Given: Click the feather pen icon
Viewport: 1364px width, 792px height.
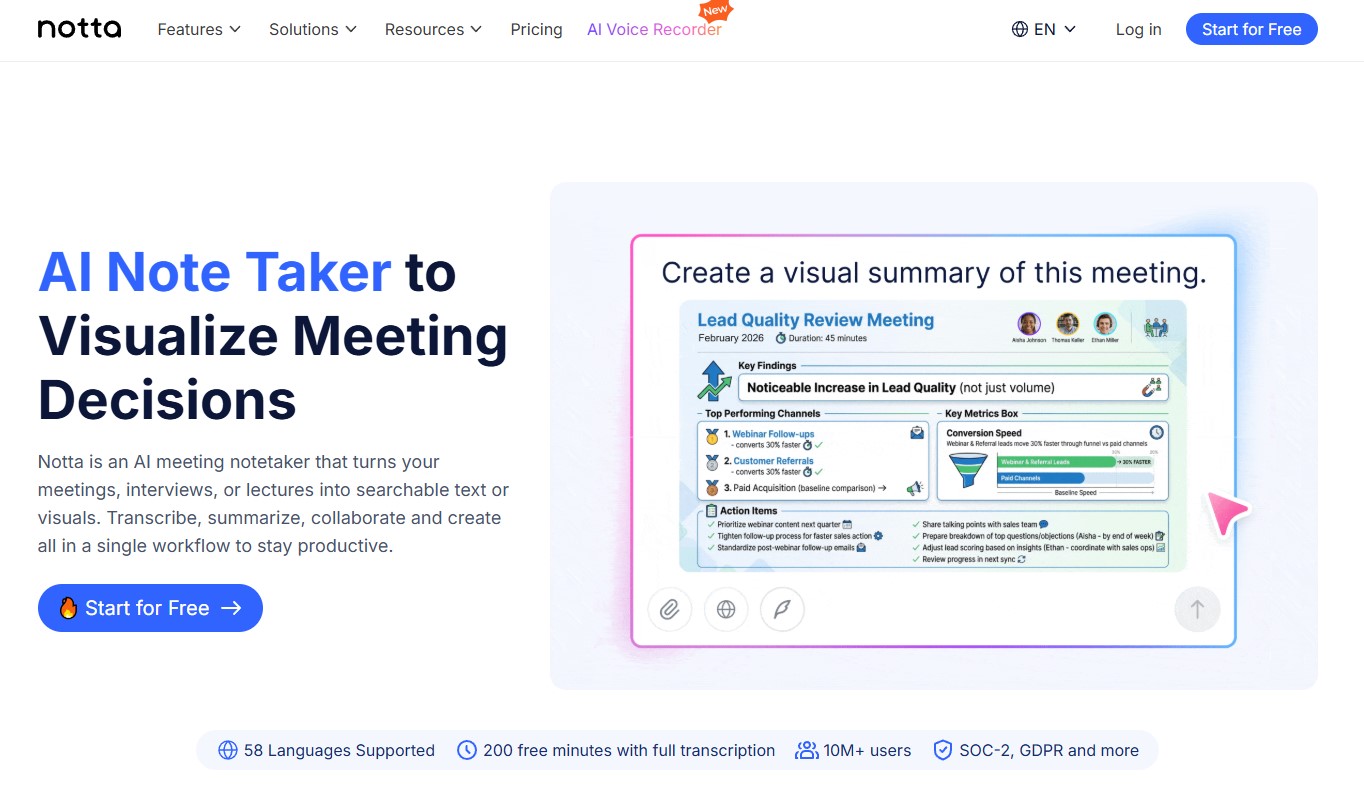Looking at the screenshot, I should coord(782,609).
